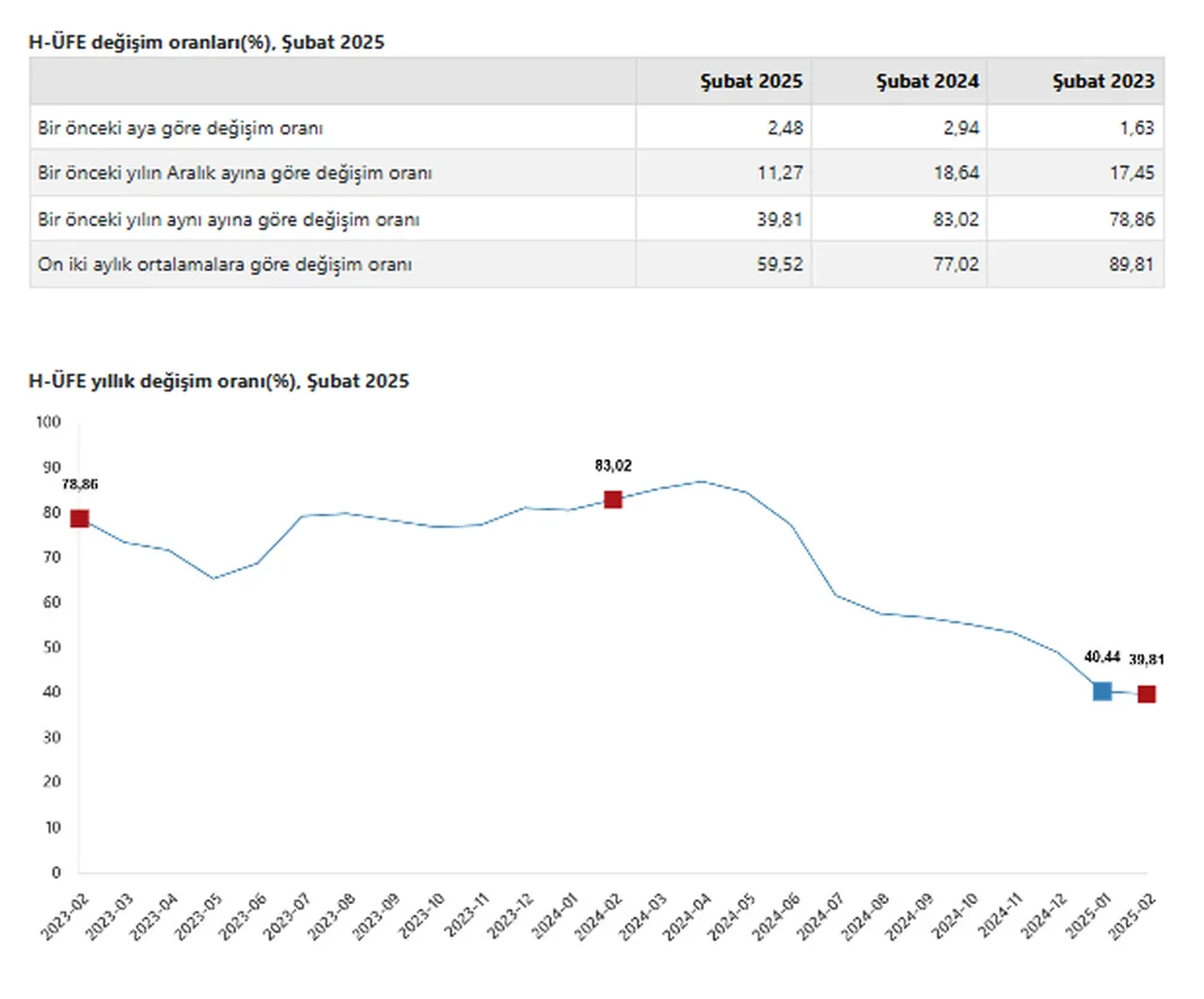Click the table cell showing 59,52
Viewport: 1204px width, 999px height.
coord(780,264)
